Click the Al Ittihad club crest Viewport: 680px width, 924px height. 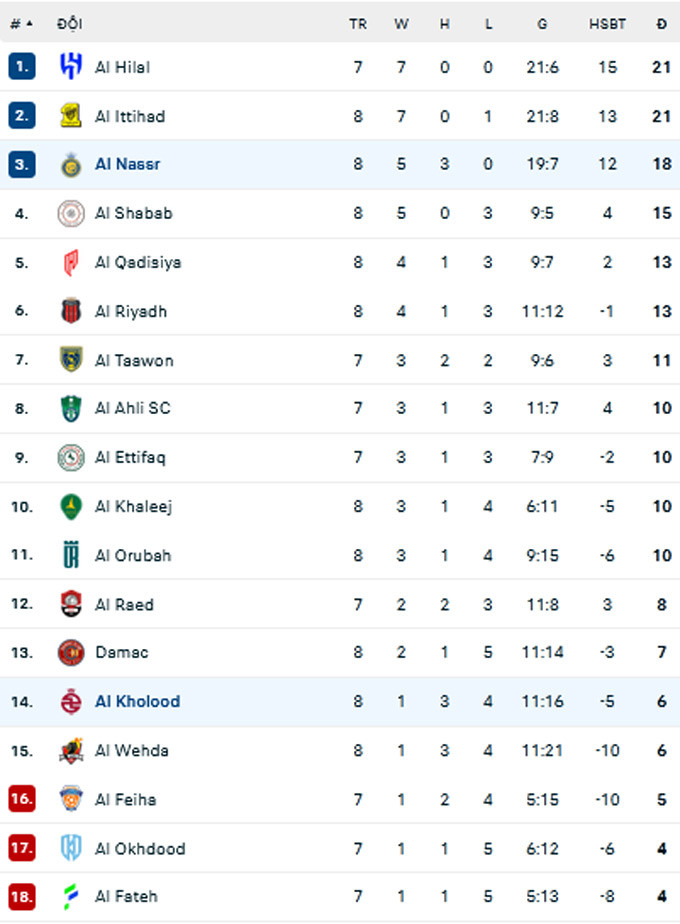click(x=70, y=116)
